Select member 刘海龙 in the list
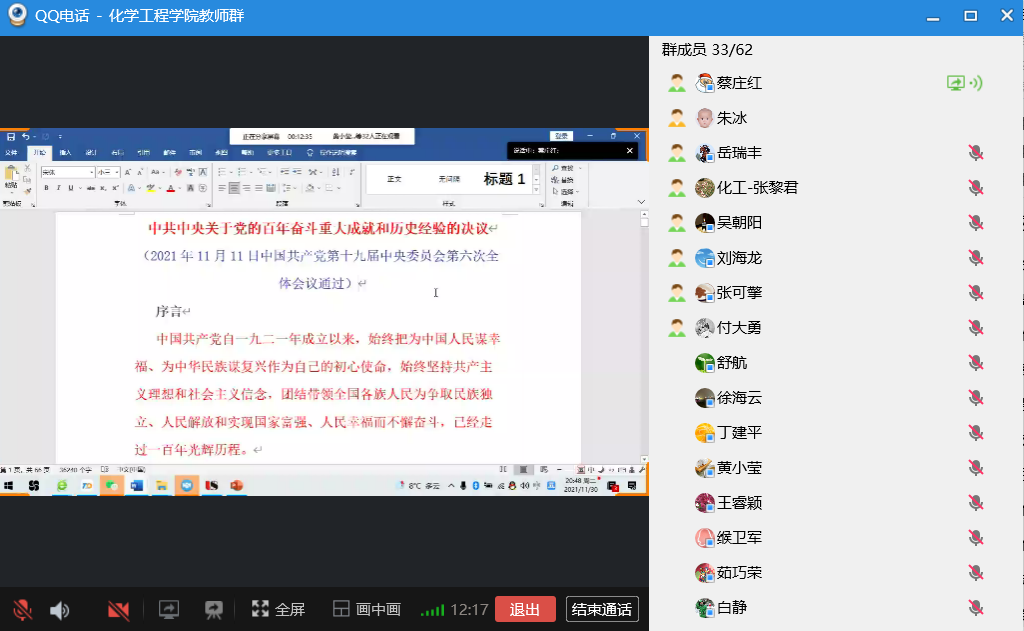This screenshot has height=631, width=1024. (739, 258)
